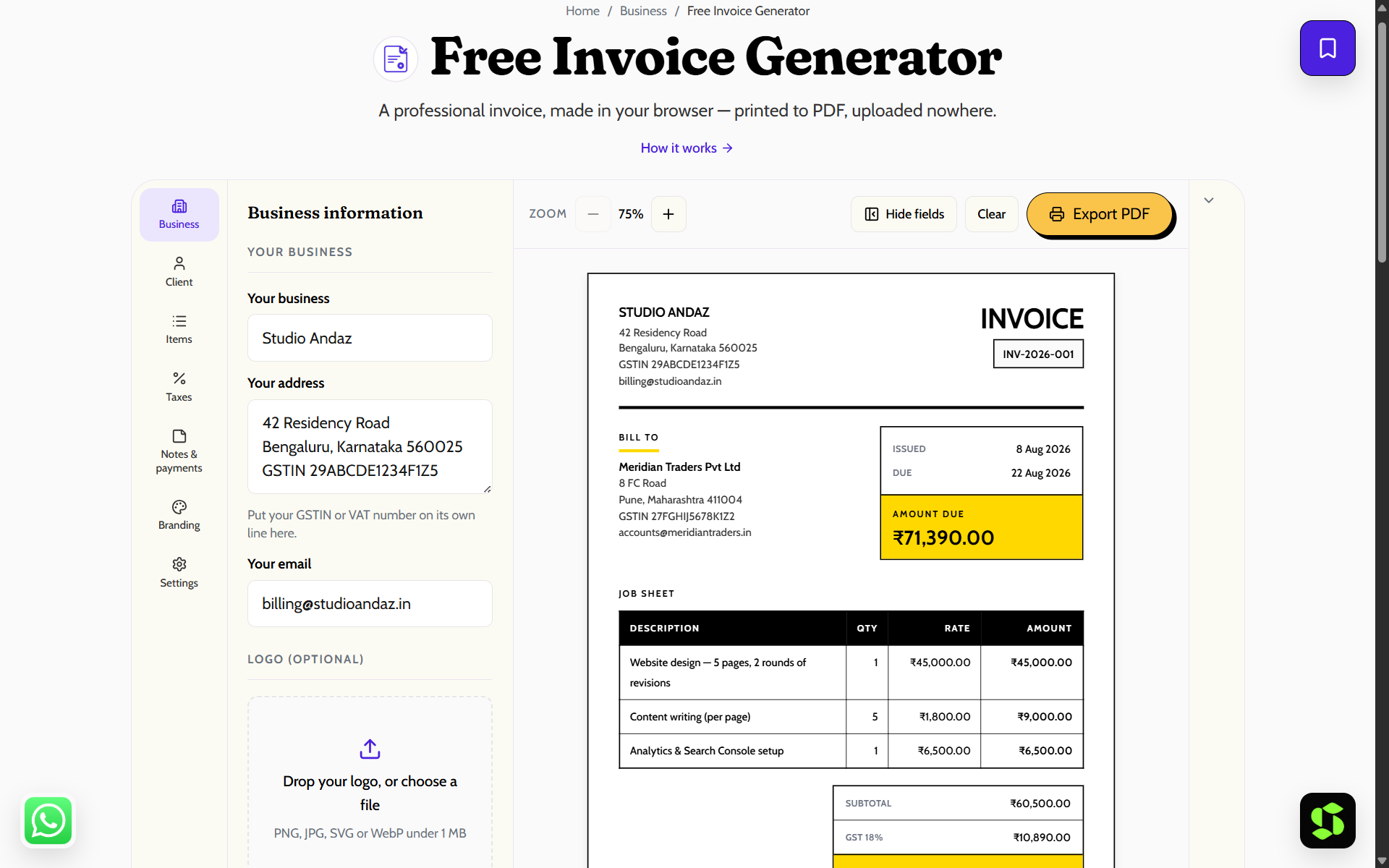Click billing@studioandaz.in on the invoice preview
The width and height of the screenshot is (1389, 868).
click(x=670, y=381)
